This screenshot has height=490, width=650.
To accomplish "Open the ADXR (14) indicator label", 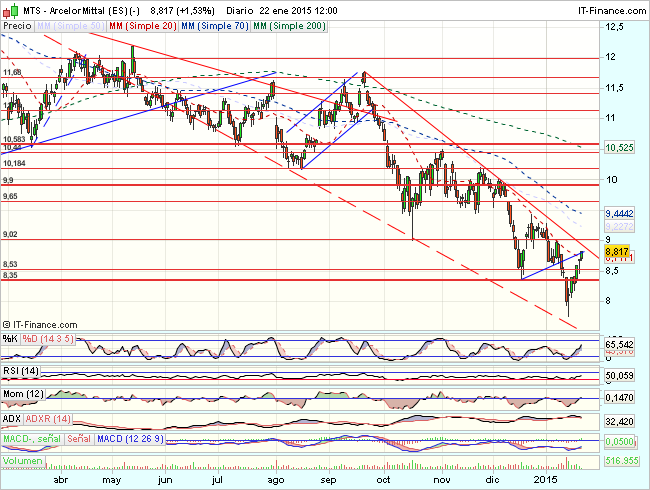I will 47,417.
